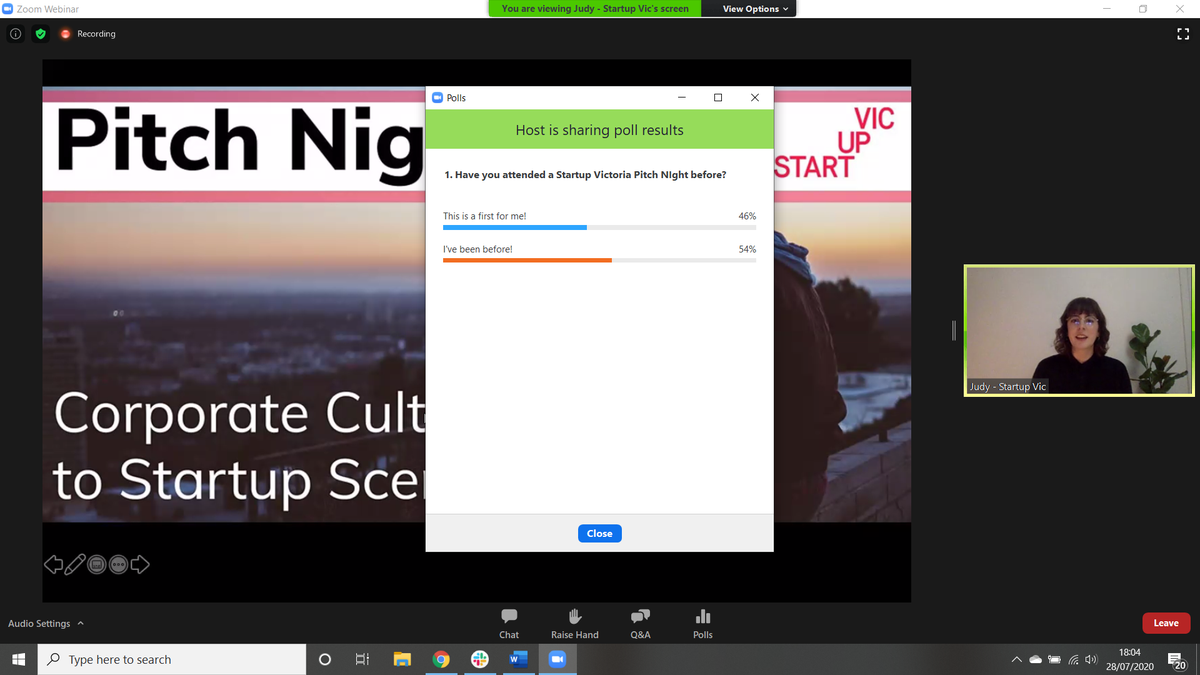Click the 54% result value
1200x675 pixels.
(746, 249)
